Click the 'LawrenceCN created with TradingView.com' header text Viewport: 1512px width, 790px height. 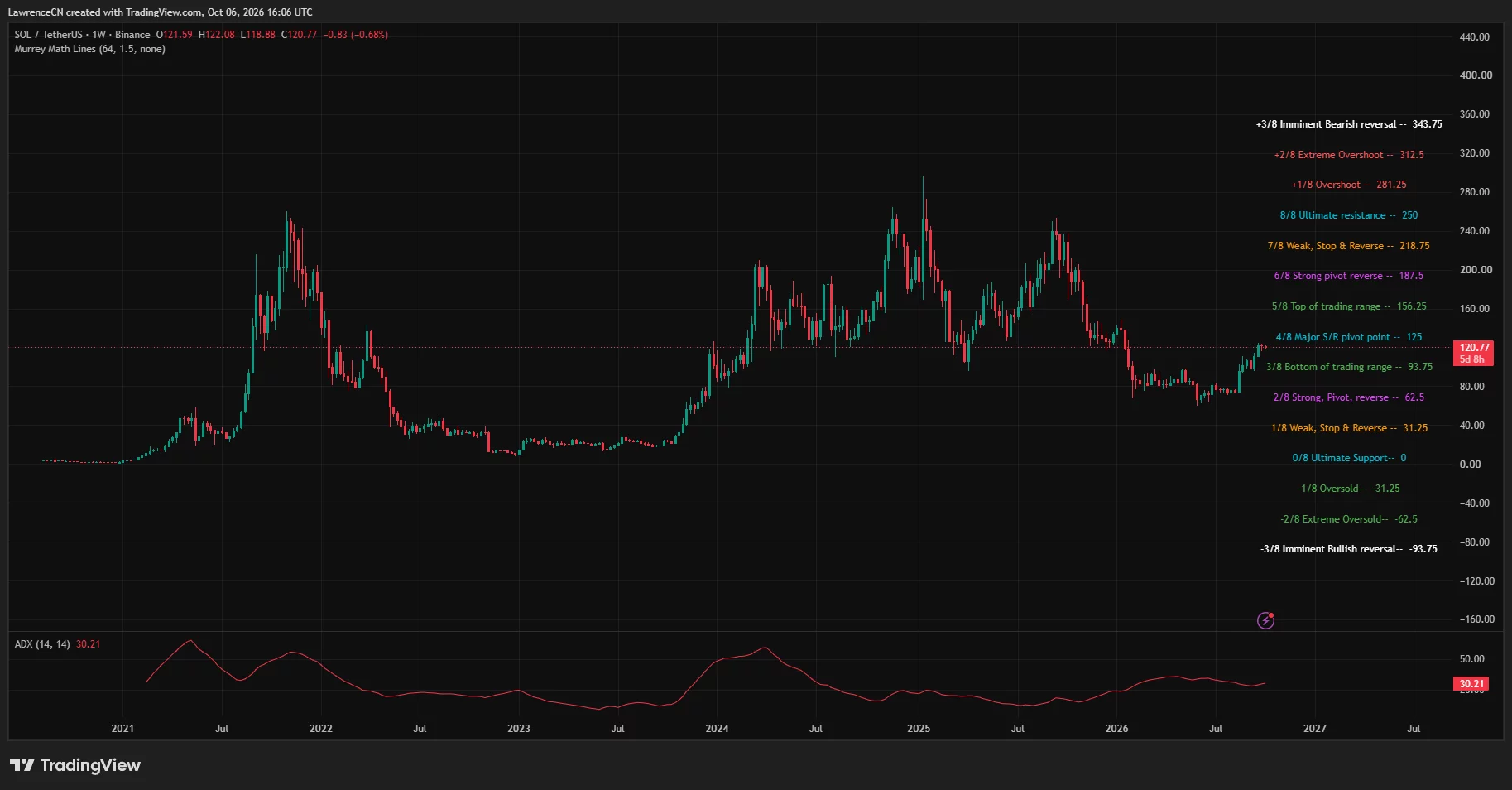(x=105, y=12)
